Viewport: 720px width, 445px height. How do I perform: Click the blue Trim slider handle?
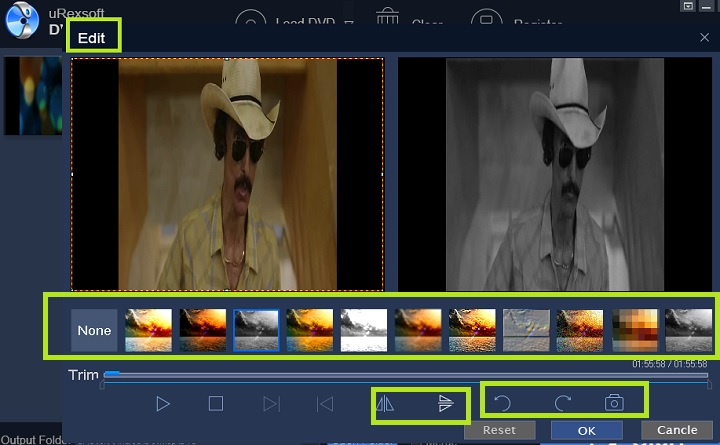(x=112, y=373)
